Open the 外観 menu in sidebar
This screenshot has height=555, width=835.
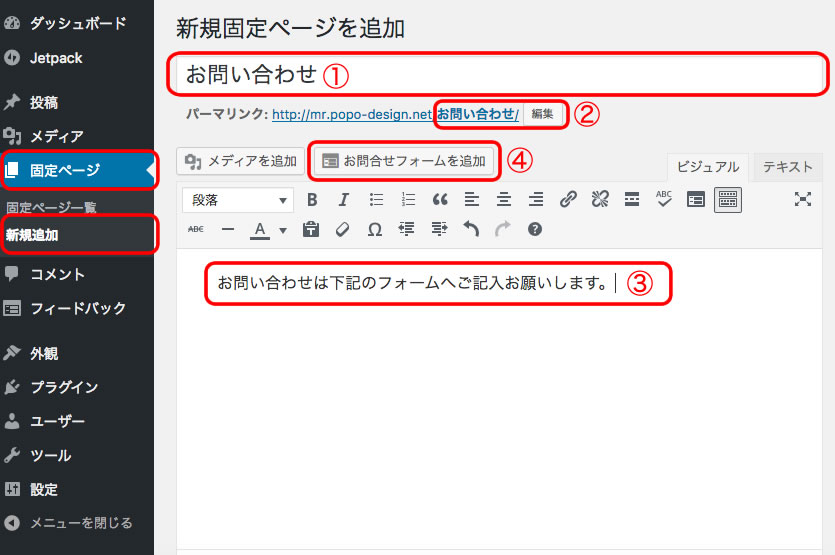(x=44, y=353)
